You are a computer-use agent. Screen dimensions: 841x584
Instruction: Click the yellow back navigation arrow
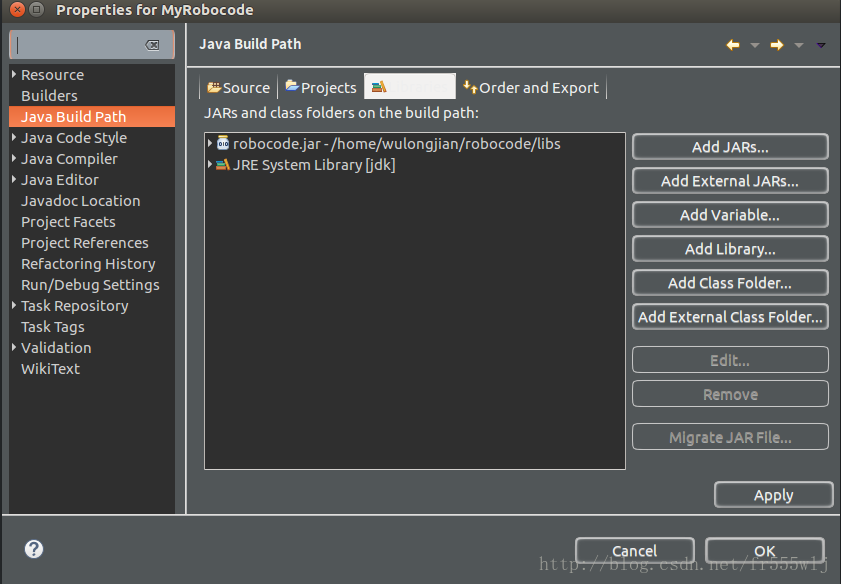pos(733,45)
